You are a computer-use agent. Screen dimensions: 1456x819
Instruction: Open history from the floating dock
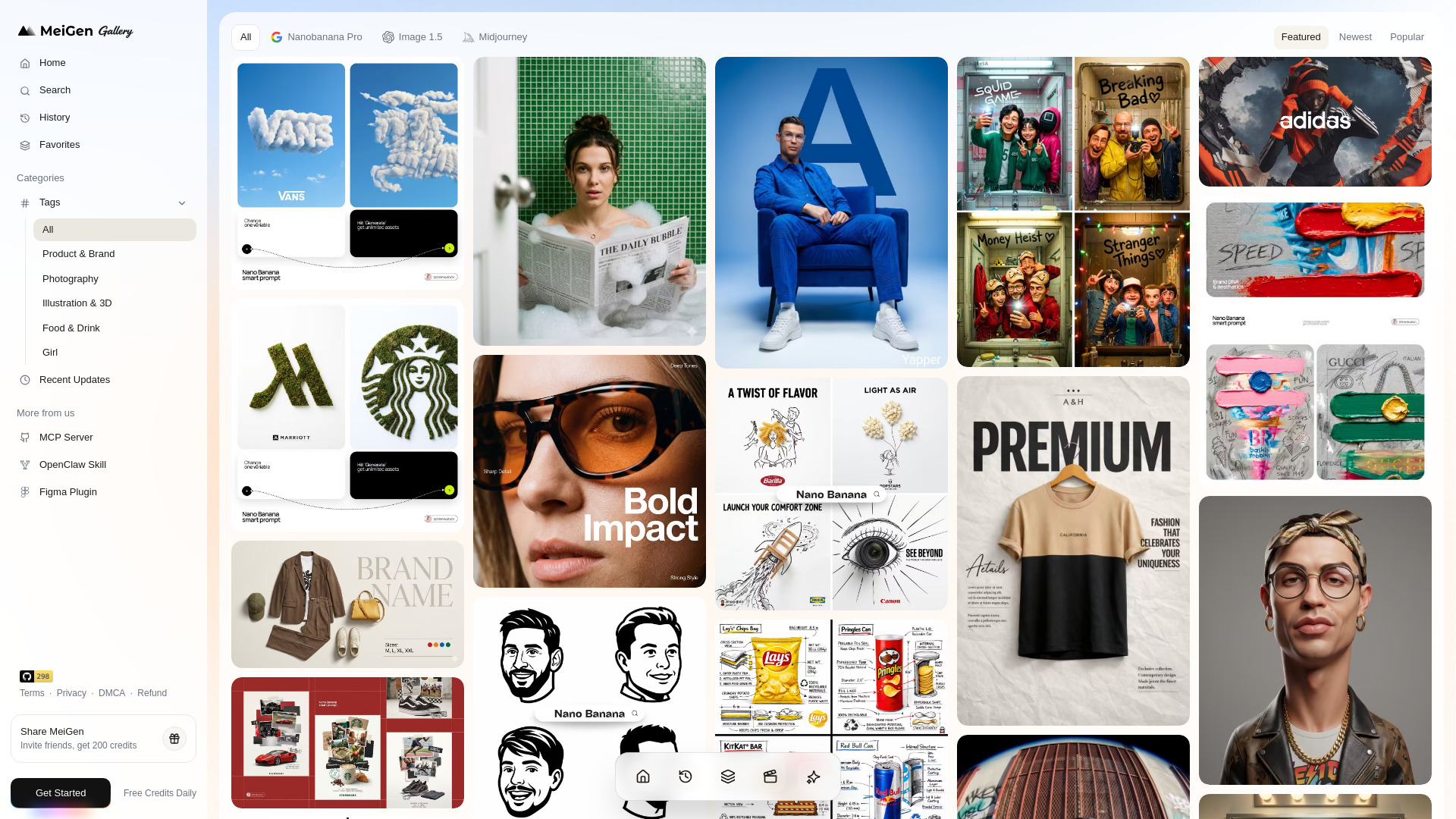[x=686, y=777]
